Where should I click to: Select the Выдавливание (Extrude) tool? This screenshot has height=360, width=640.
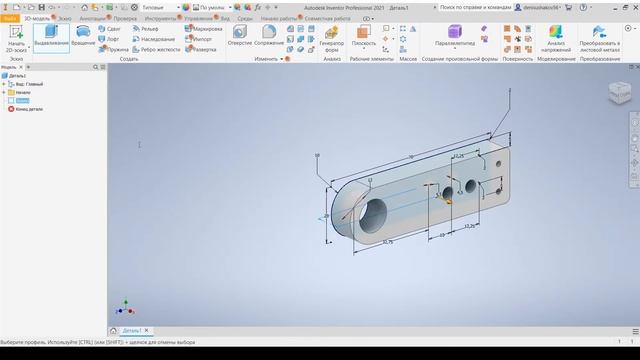51,38
